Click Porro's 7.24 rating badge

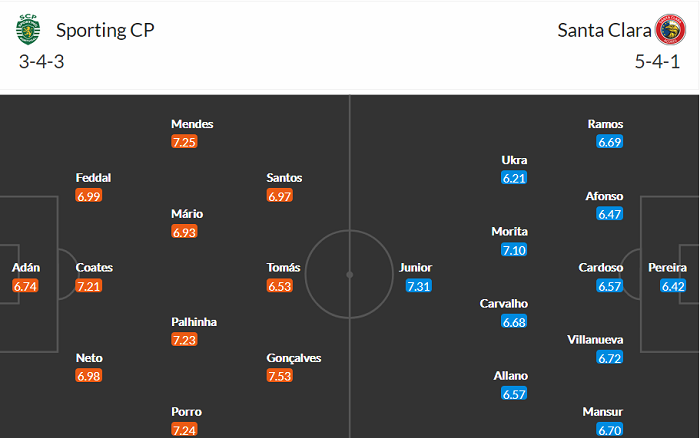point(185,430)
